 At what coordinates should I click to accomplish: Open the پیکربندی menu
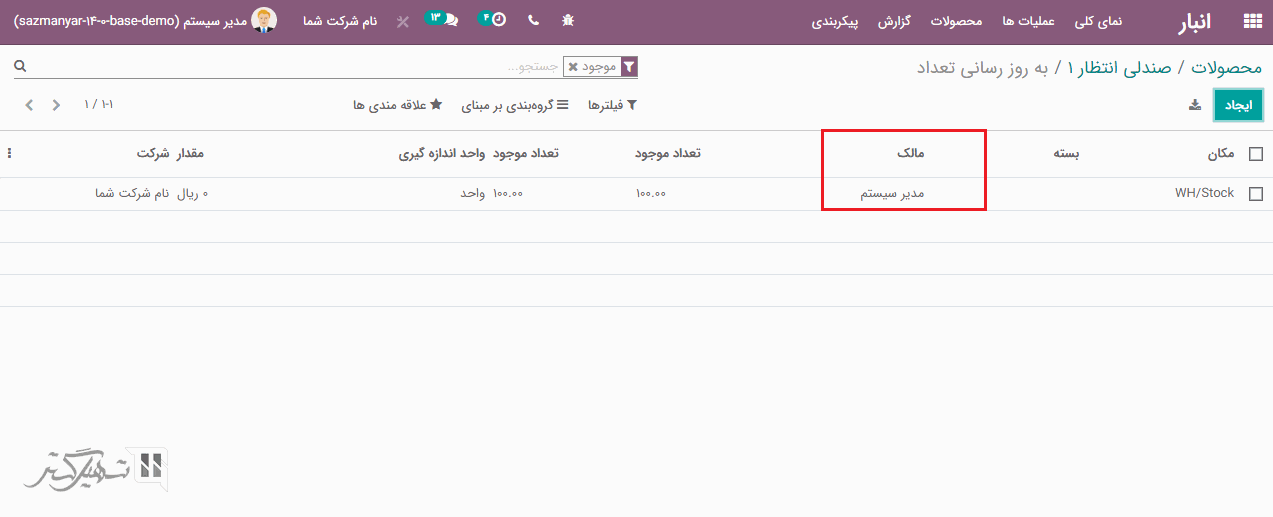point(834,21)
